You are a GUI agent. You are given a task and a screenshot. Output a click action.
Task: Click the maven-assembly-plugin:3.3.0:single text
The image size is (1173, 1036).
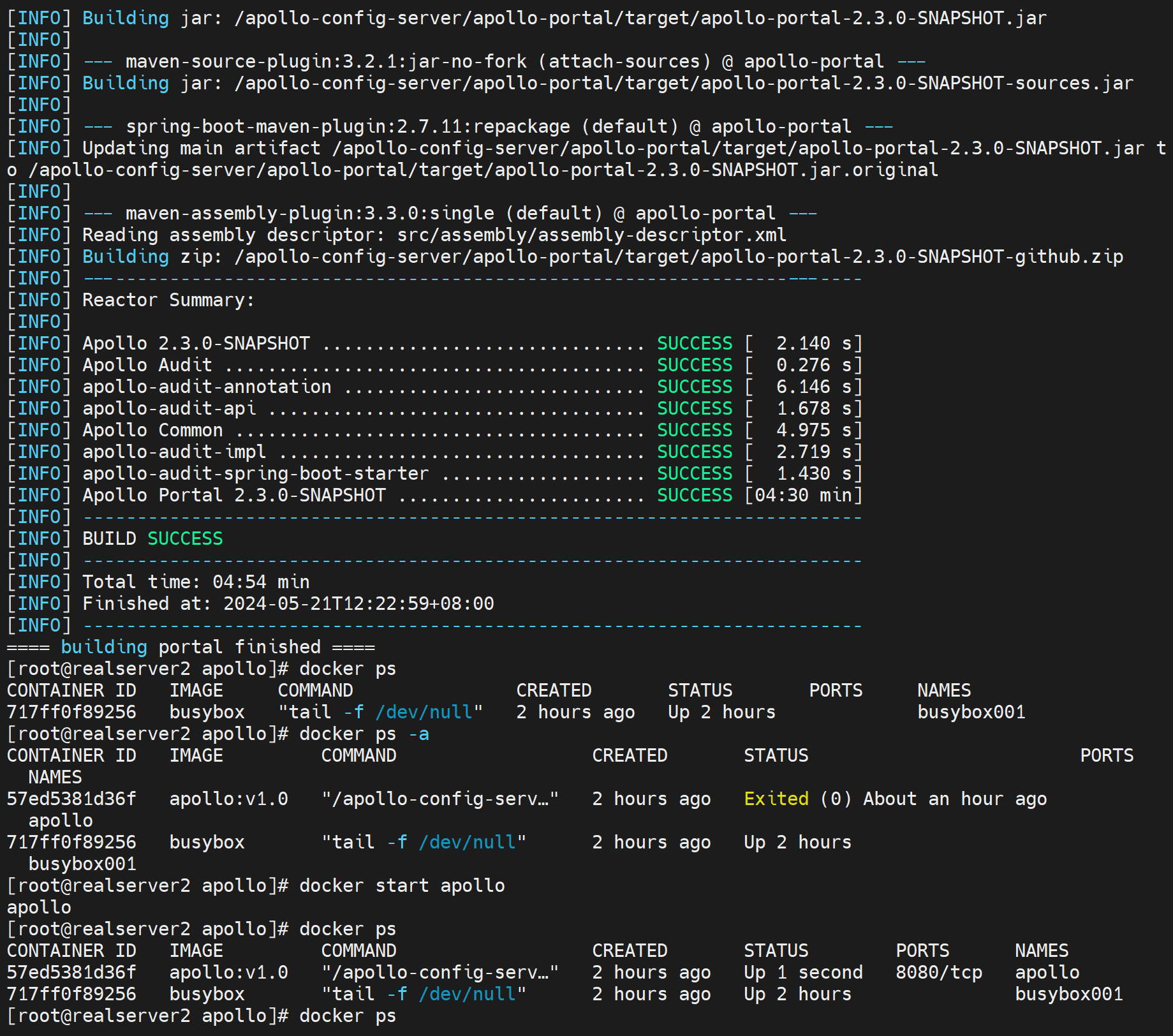[x=309, y=213]
